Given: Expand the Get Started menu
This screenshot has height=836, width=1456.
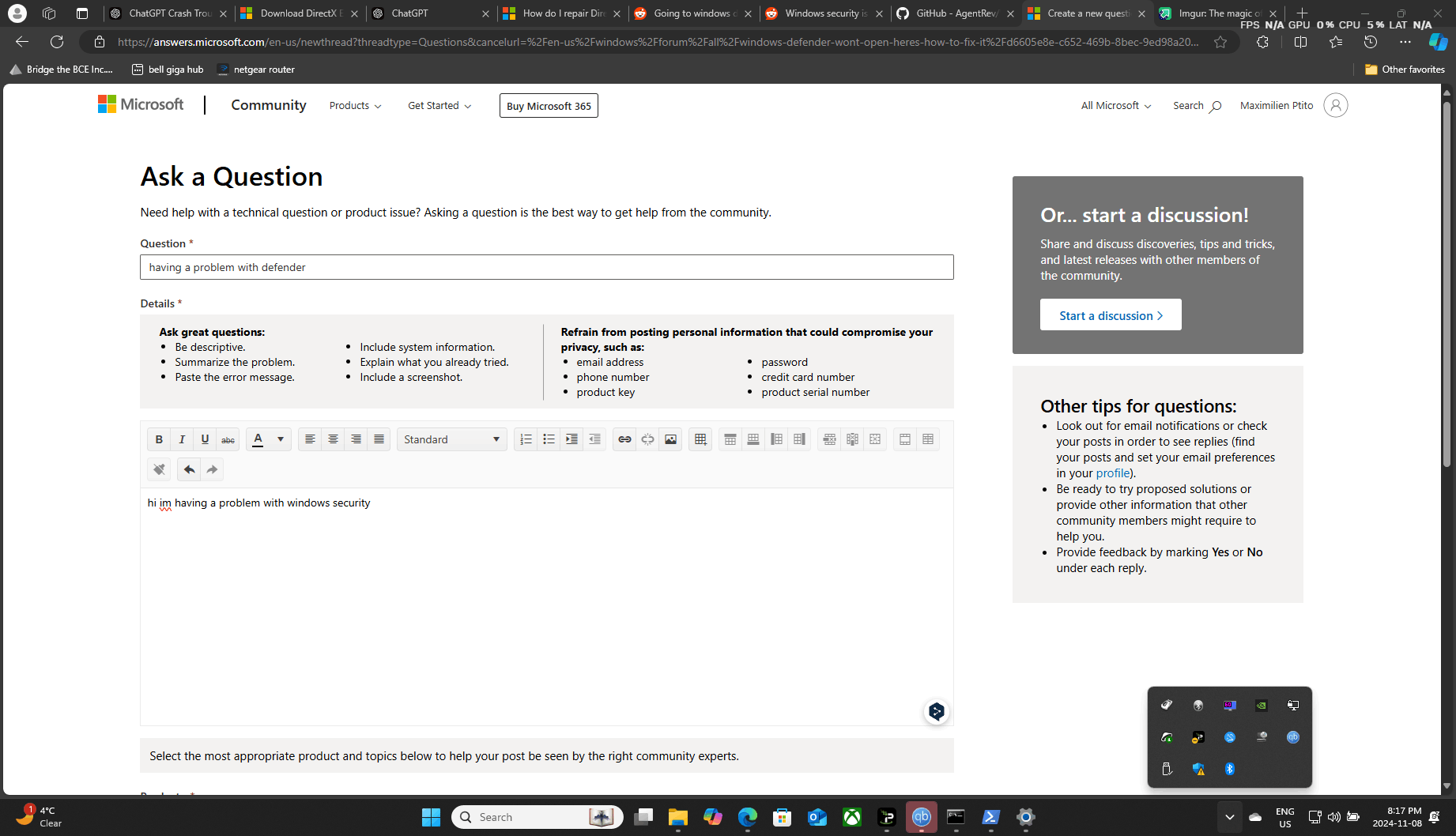Looking at the screenshot, I should click(x=439, y=106).
